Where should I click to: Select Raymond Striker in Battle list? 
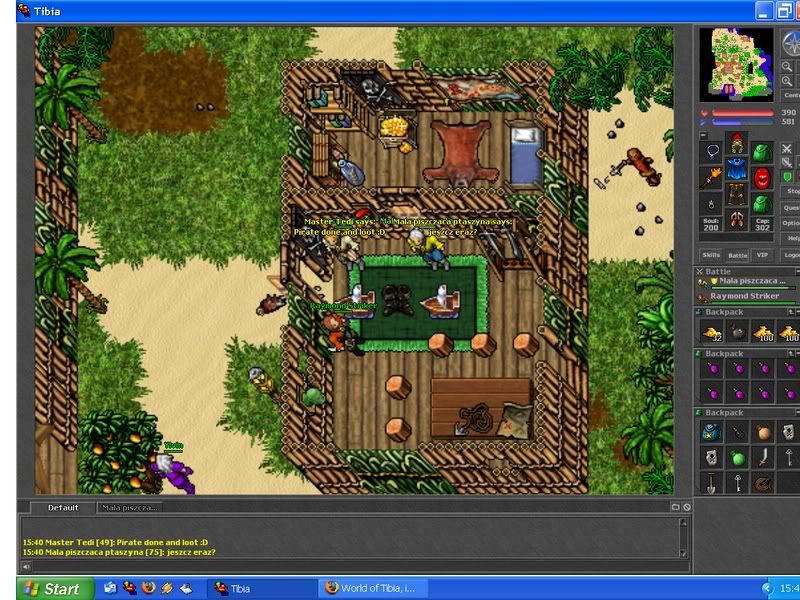(x=747, y=296)
